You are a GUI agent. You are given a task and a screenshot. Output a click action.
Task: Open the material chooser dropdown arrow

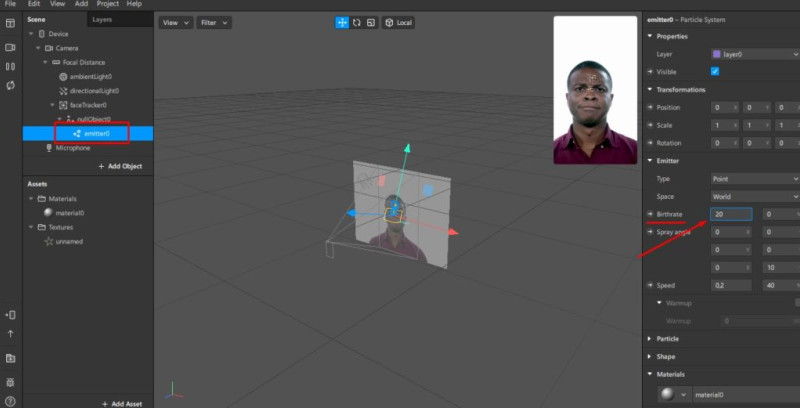(683, 395)
